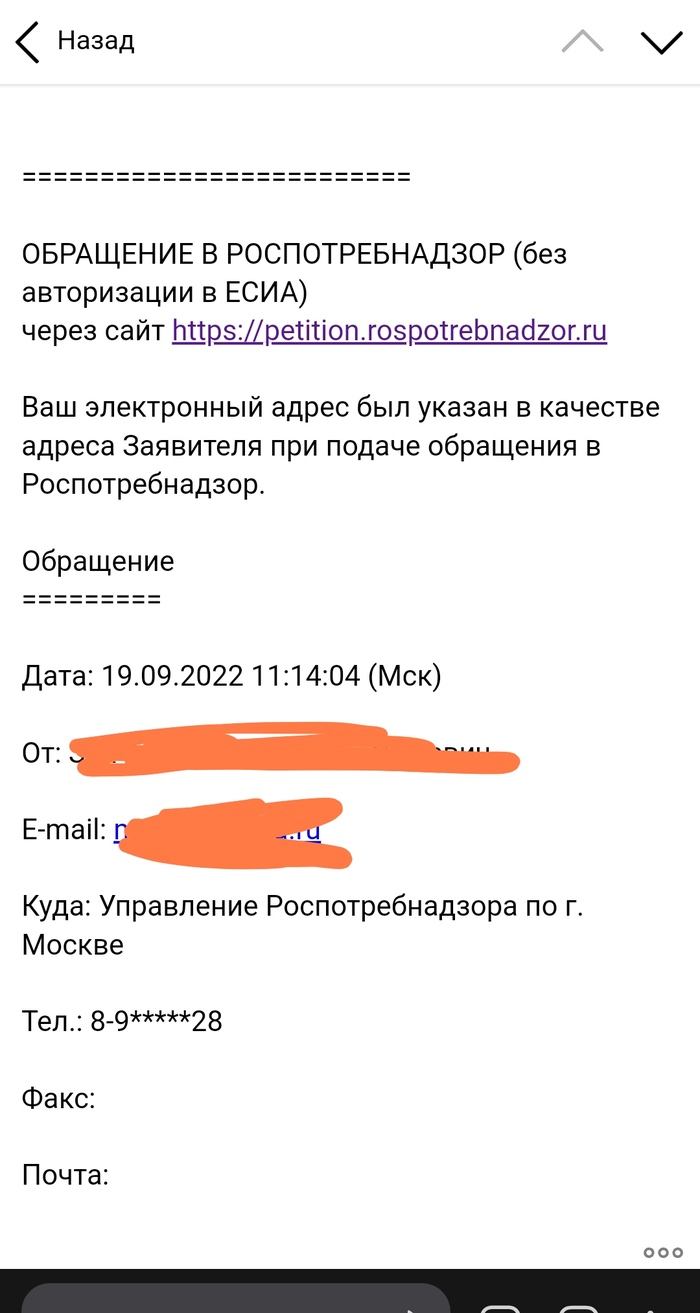Click the "Почта:" field label
The width and height of the screenshot is (700, 1313).
tap(65, 1175)
